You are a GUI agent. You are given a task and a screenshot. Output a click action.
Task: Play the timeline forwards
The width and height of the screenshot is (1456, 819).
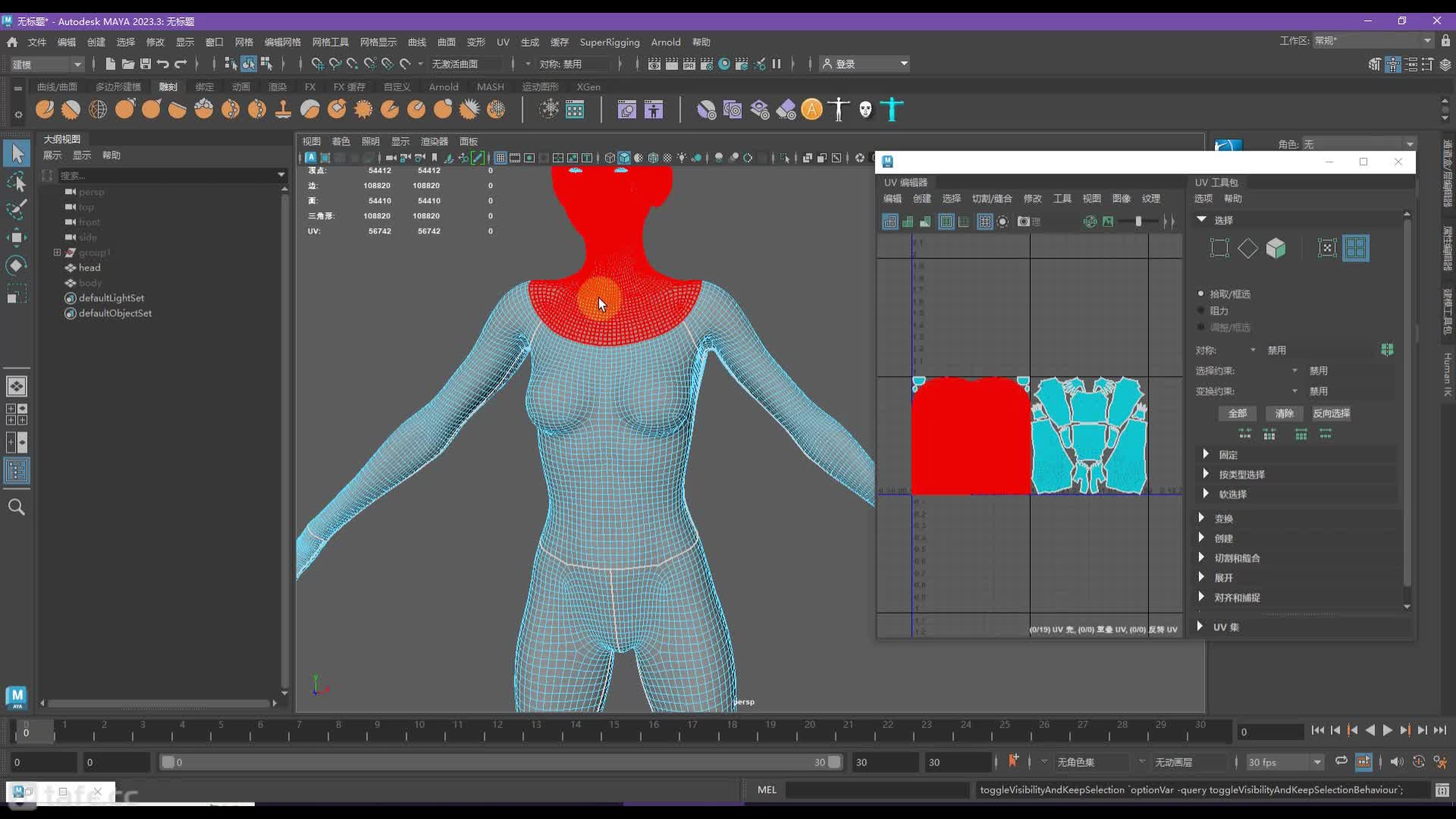[x=1387, y=730]
